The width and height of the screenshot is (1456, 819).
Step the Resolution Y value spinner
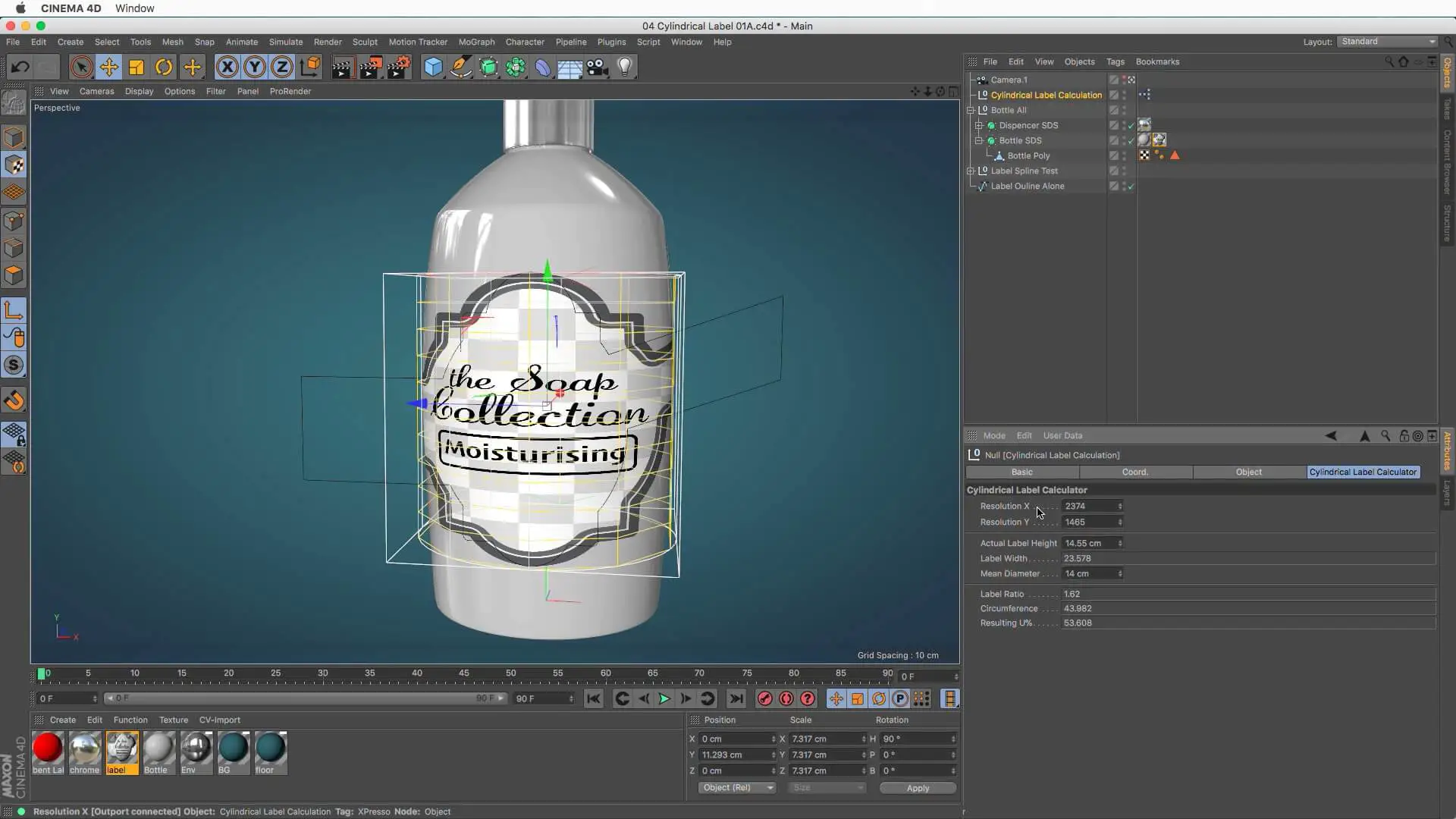[x=1120, y=522]
